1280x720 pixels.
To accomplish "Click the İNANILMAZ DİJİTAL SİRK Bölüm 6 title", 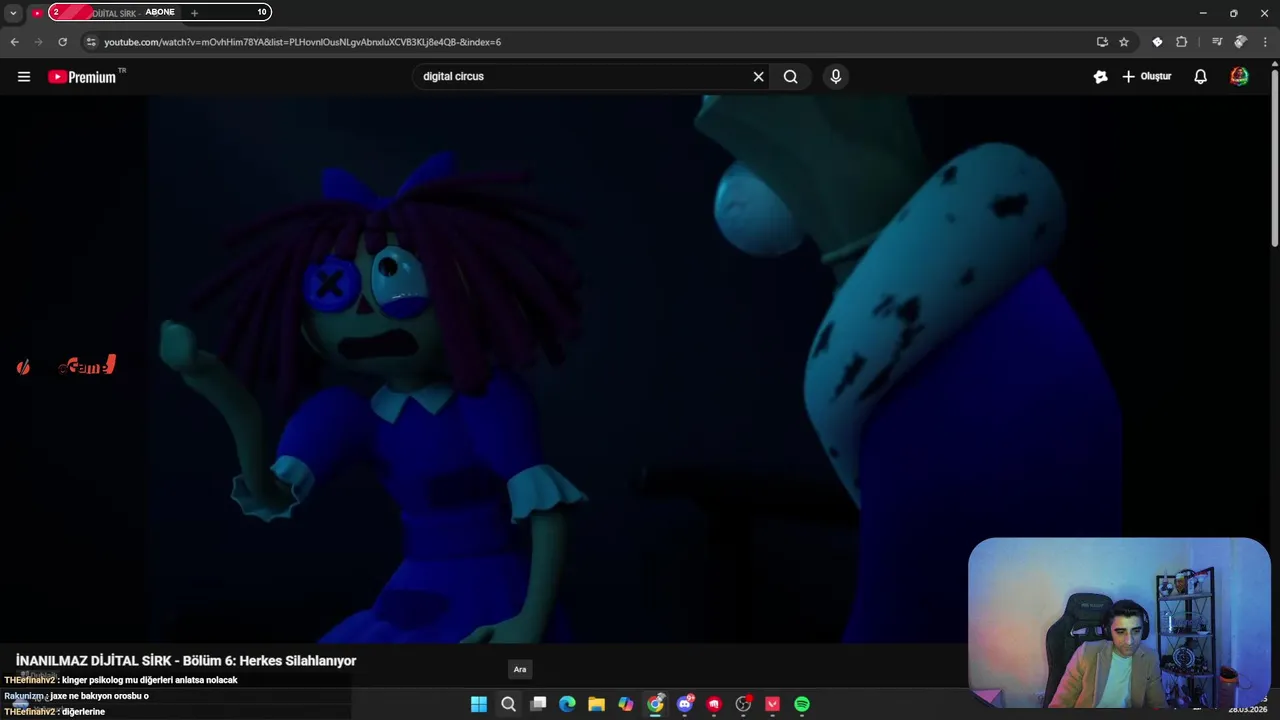I will pyautogui.click(x=186, y=661).
